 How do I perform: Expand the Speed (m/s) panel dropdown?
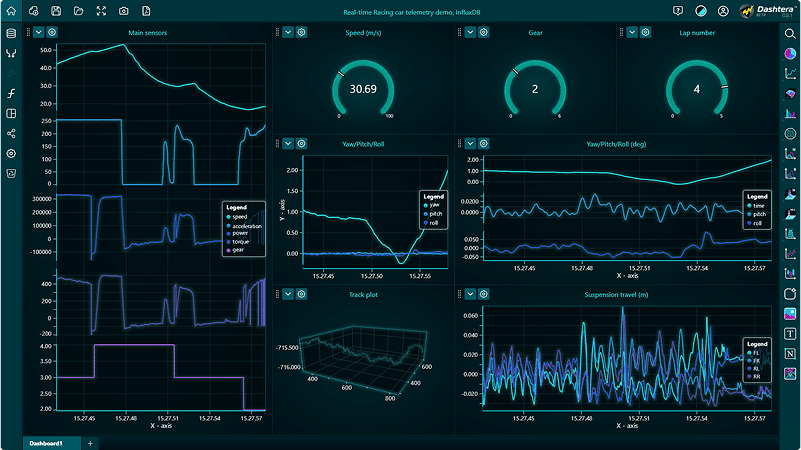click(x=287, y=32)
